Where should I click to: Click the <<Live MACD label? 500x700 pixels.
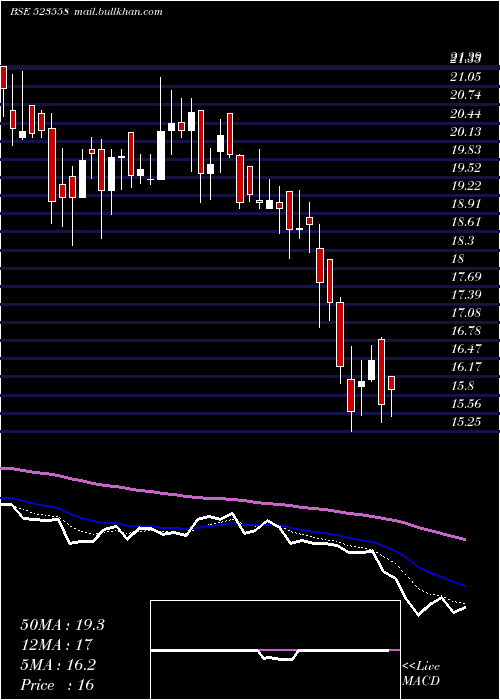(x=421, y=674)
